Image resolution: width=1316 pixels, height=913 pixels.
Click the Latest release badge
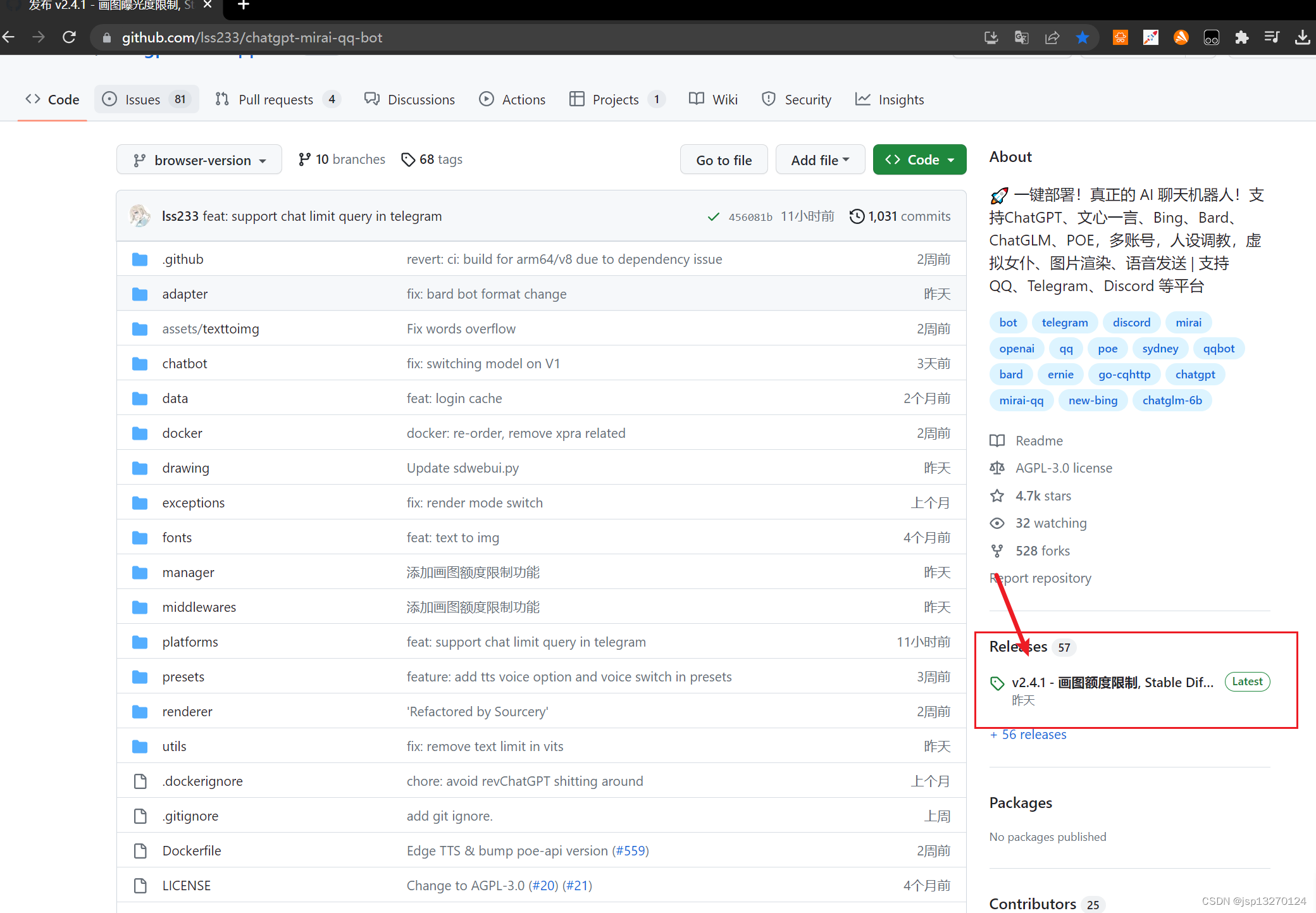click(1247, 682)
